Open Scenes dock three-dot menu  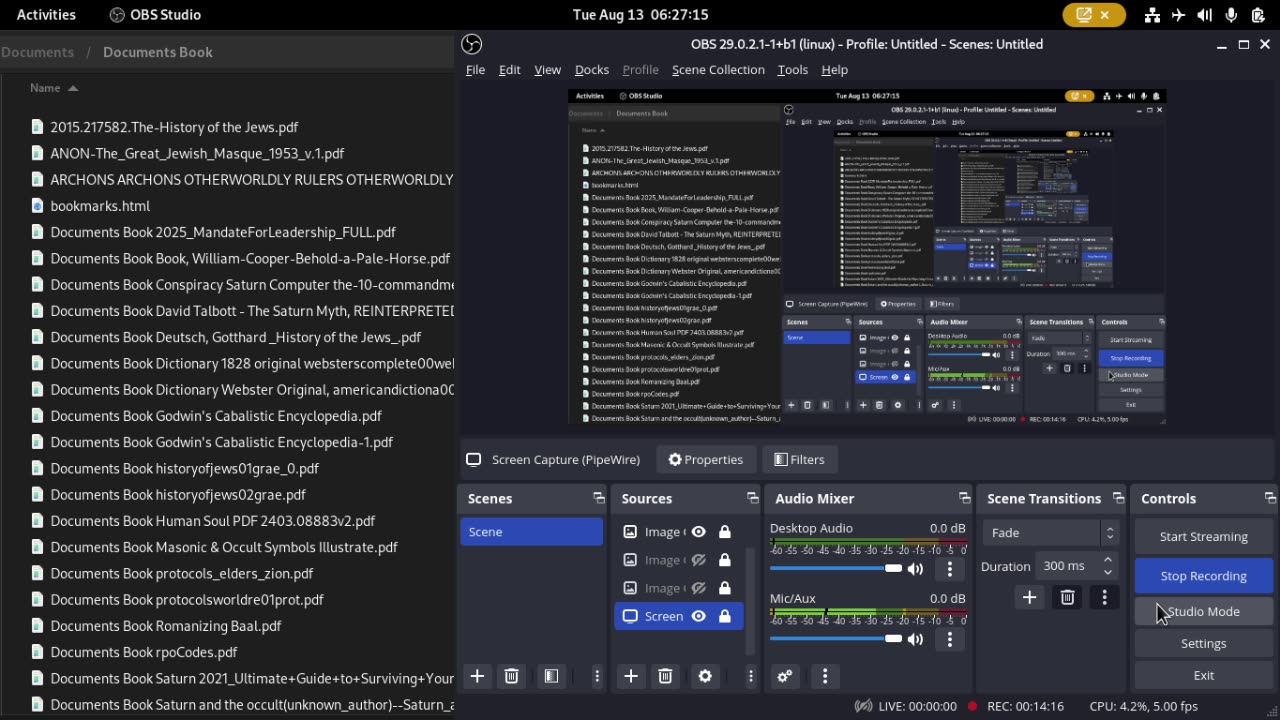(x=597, y=676)
